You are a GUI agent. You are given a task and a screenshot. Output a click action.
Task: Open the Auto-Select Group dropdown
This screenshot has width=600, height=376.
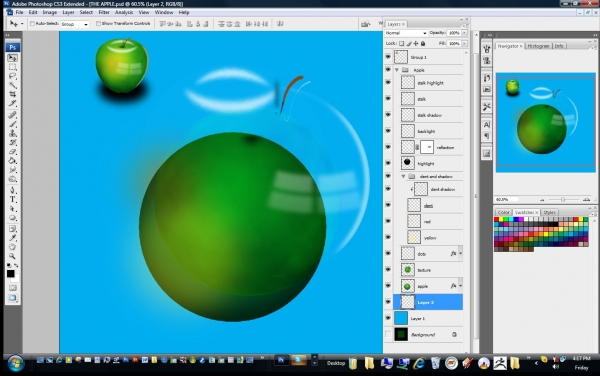75,24
